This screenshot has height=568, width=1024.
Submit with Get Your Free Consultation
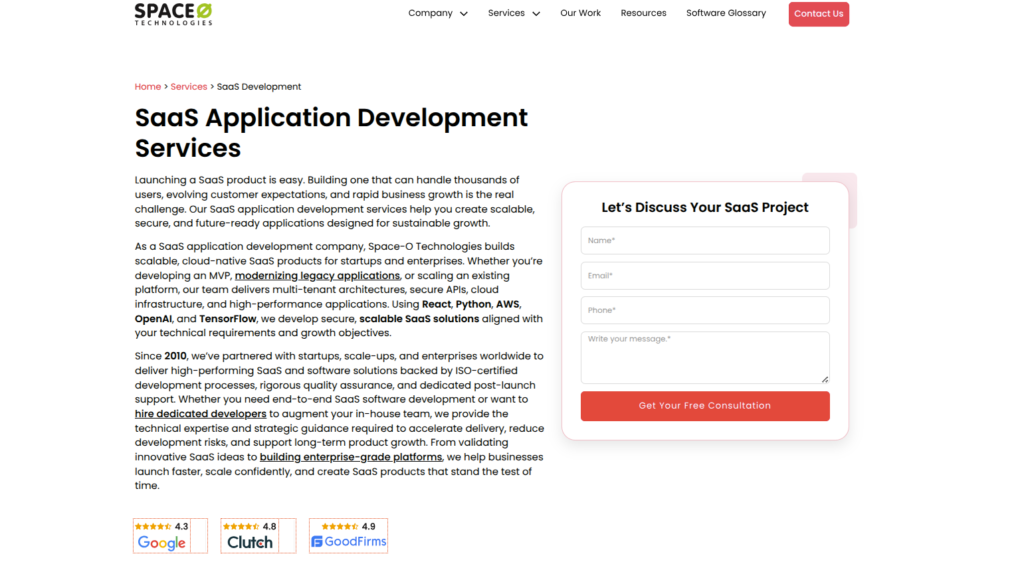(x=705, y=405)
